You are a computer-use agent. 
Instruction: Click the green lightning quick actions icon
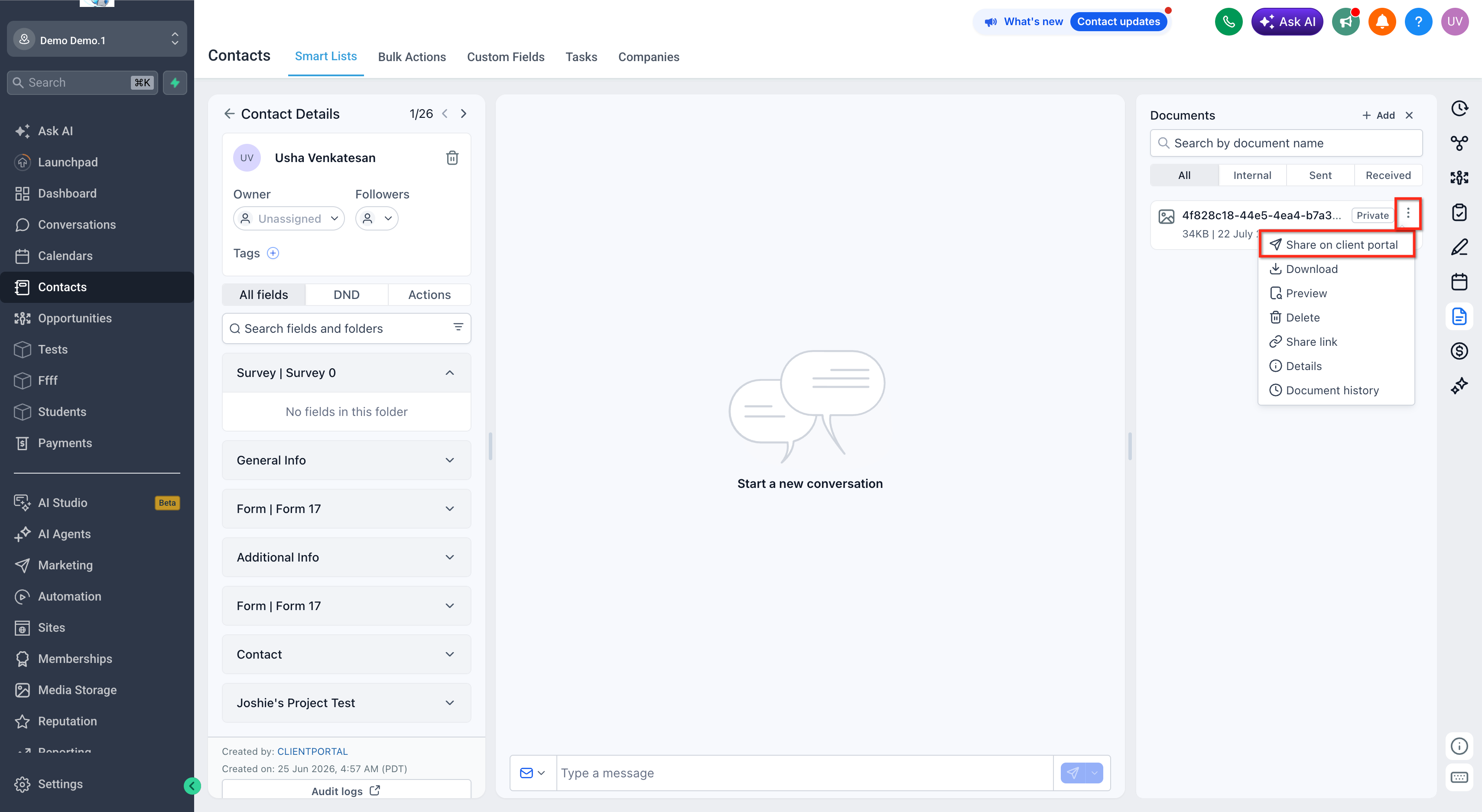pyautogui.click(x=175, y=82)
